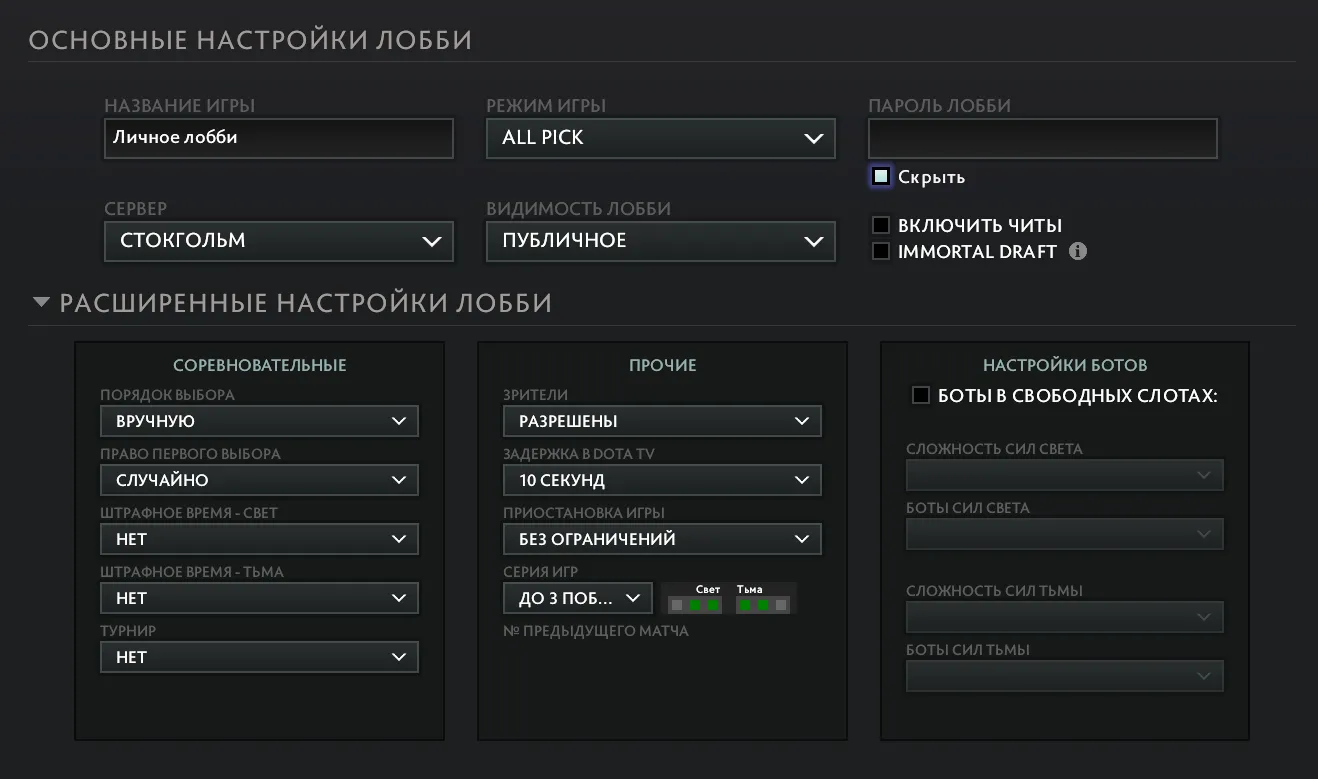The width and height of the screenshot is (1318, 779).
Task: Open the Режим игры All Pick dropdown
Action: point(661,138)
